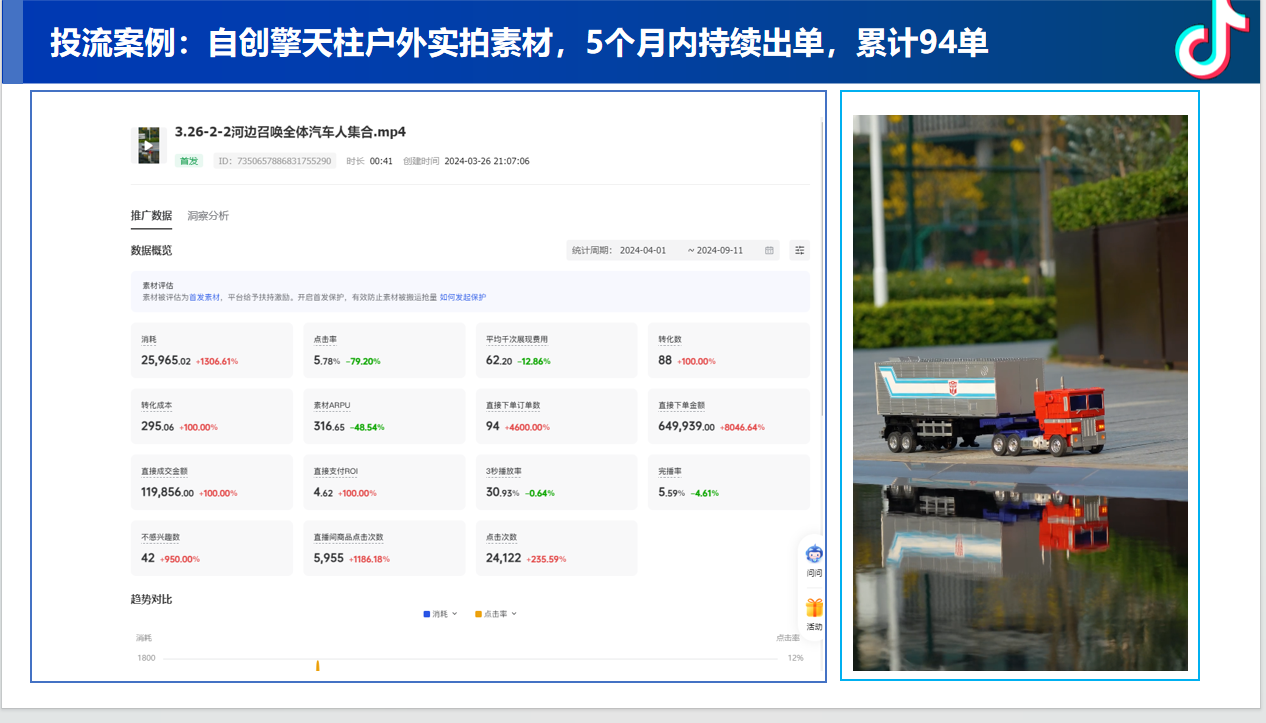Click the file name 3.26-2-2河边召唤全体汽车人集合.mp4

[x=290, y=132]
